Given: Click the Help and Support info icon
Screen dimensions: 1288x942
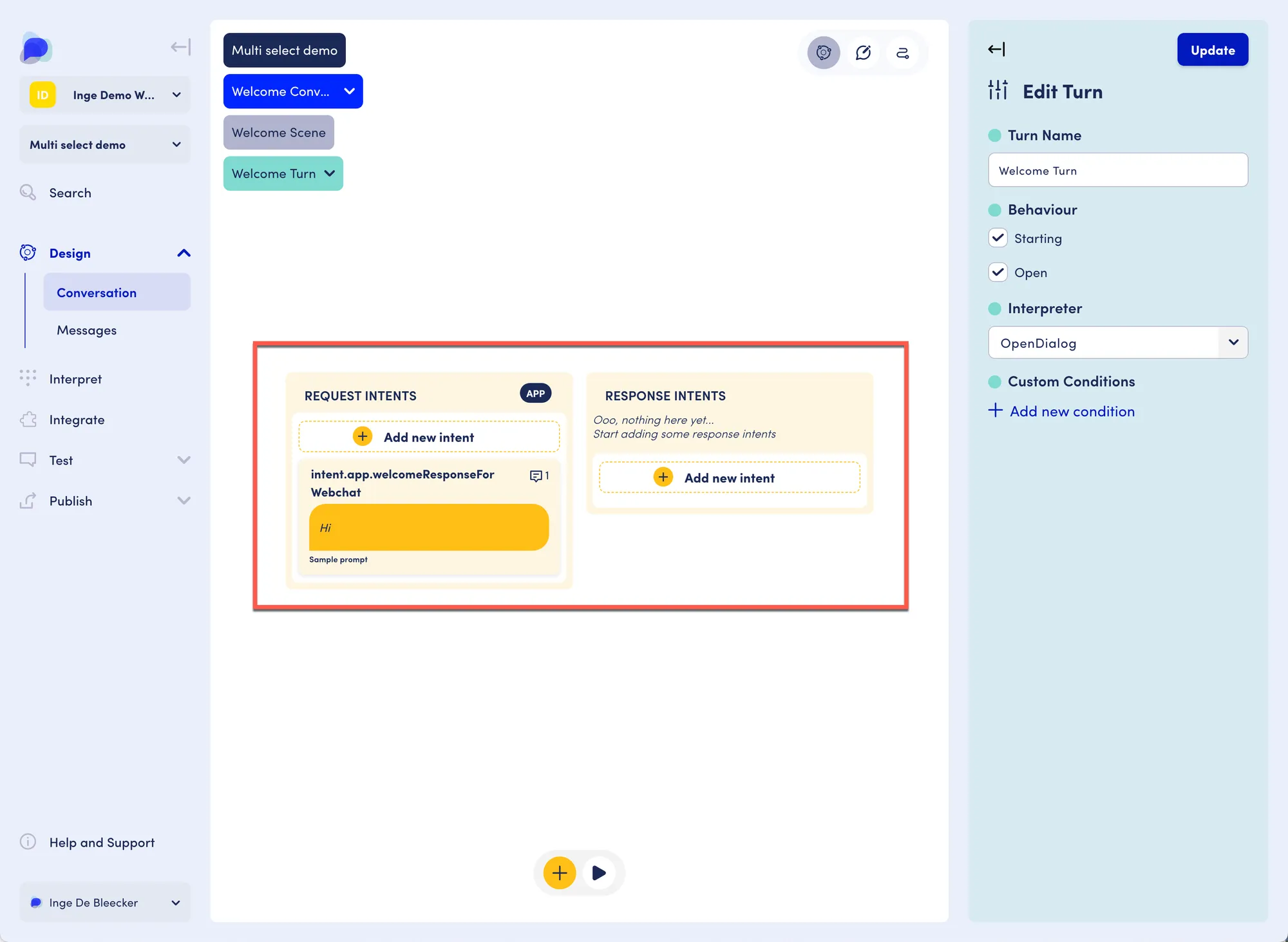Looking at the screenshot, I should tap(28, 841).
